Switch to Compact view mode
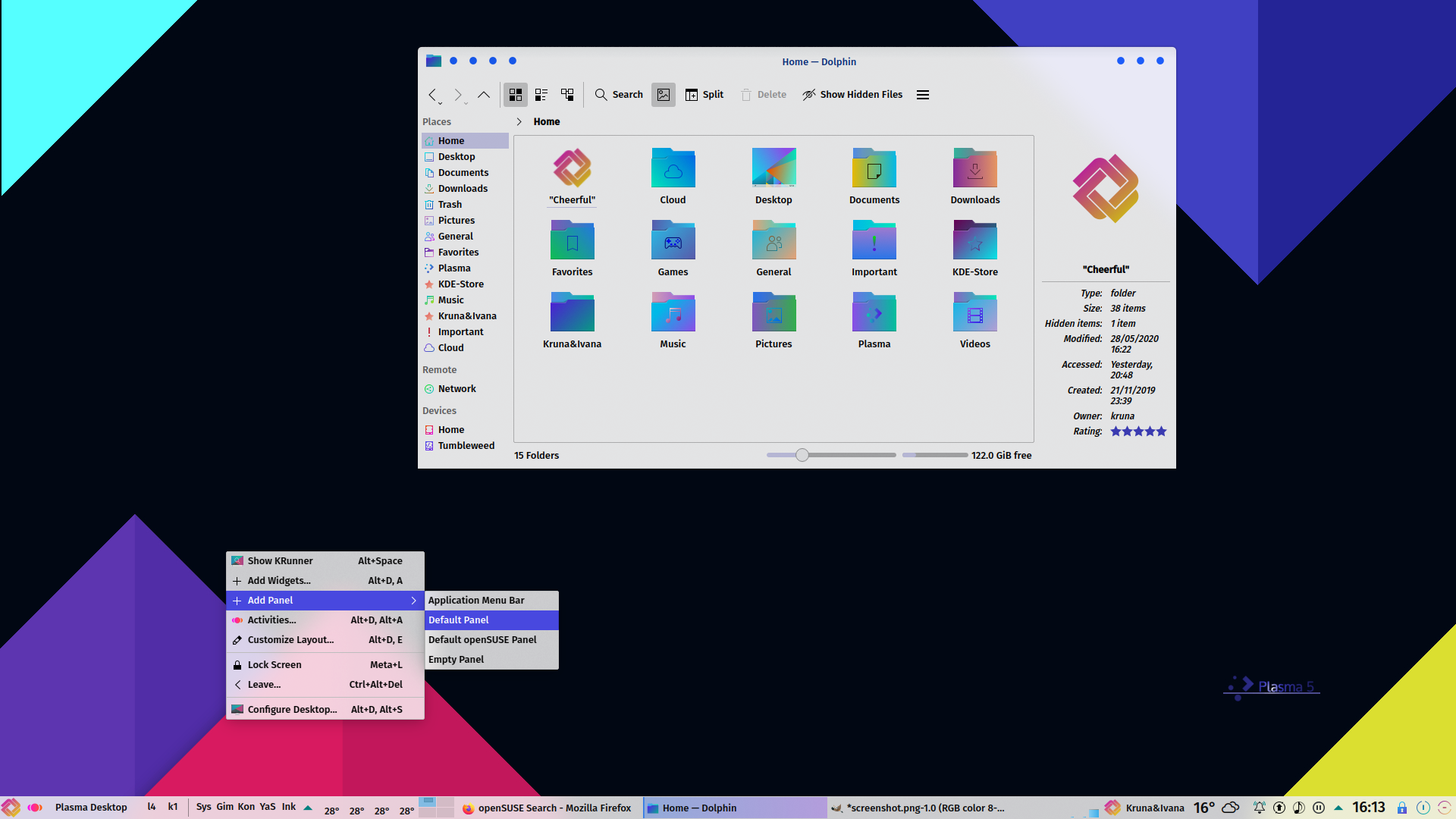1456x819 pixels. coord(541,95)
